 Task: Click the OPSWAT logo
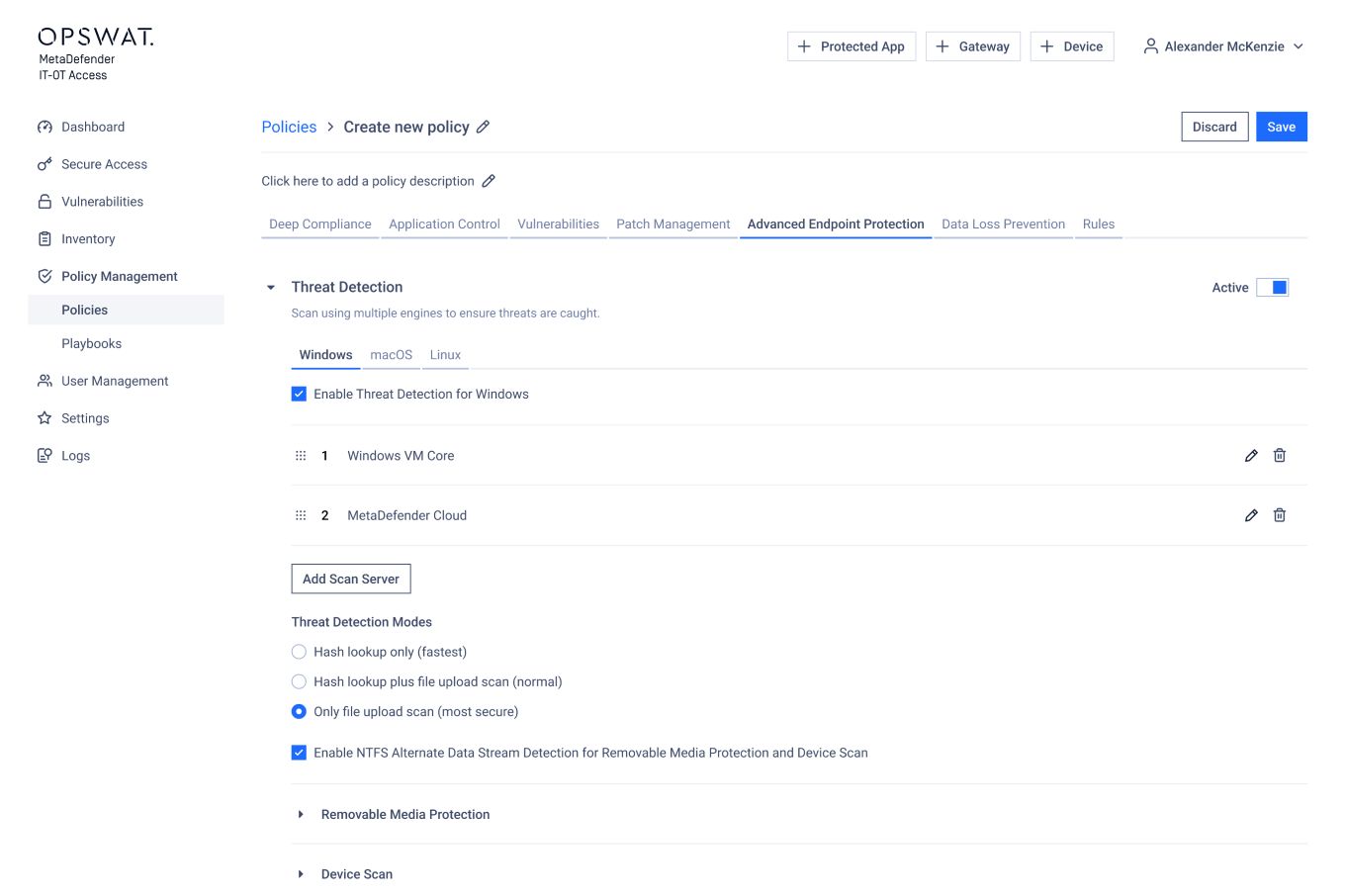click(96, 38)
